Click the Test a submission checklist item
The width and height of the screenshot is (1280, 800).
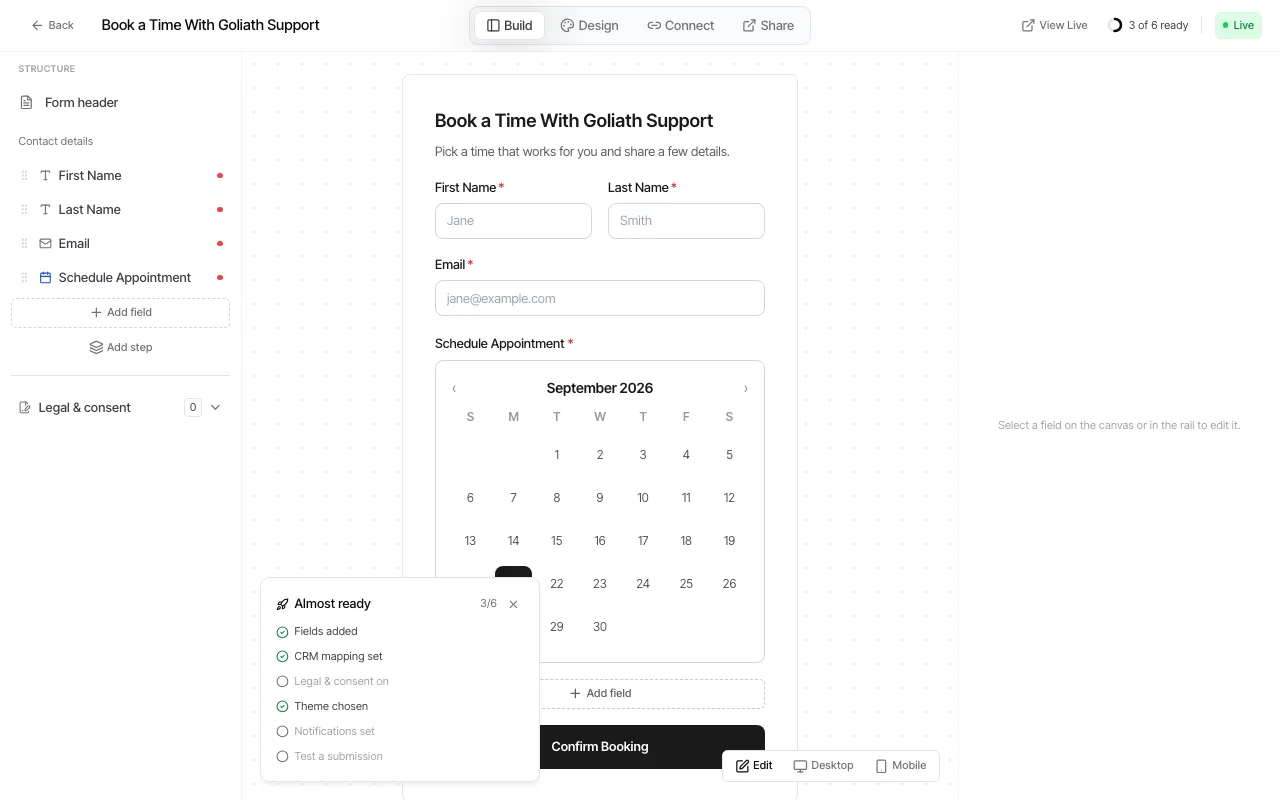pos(329,756)
